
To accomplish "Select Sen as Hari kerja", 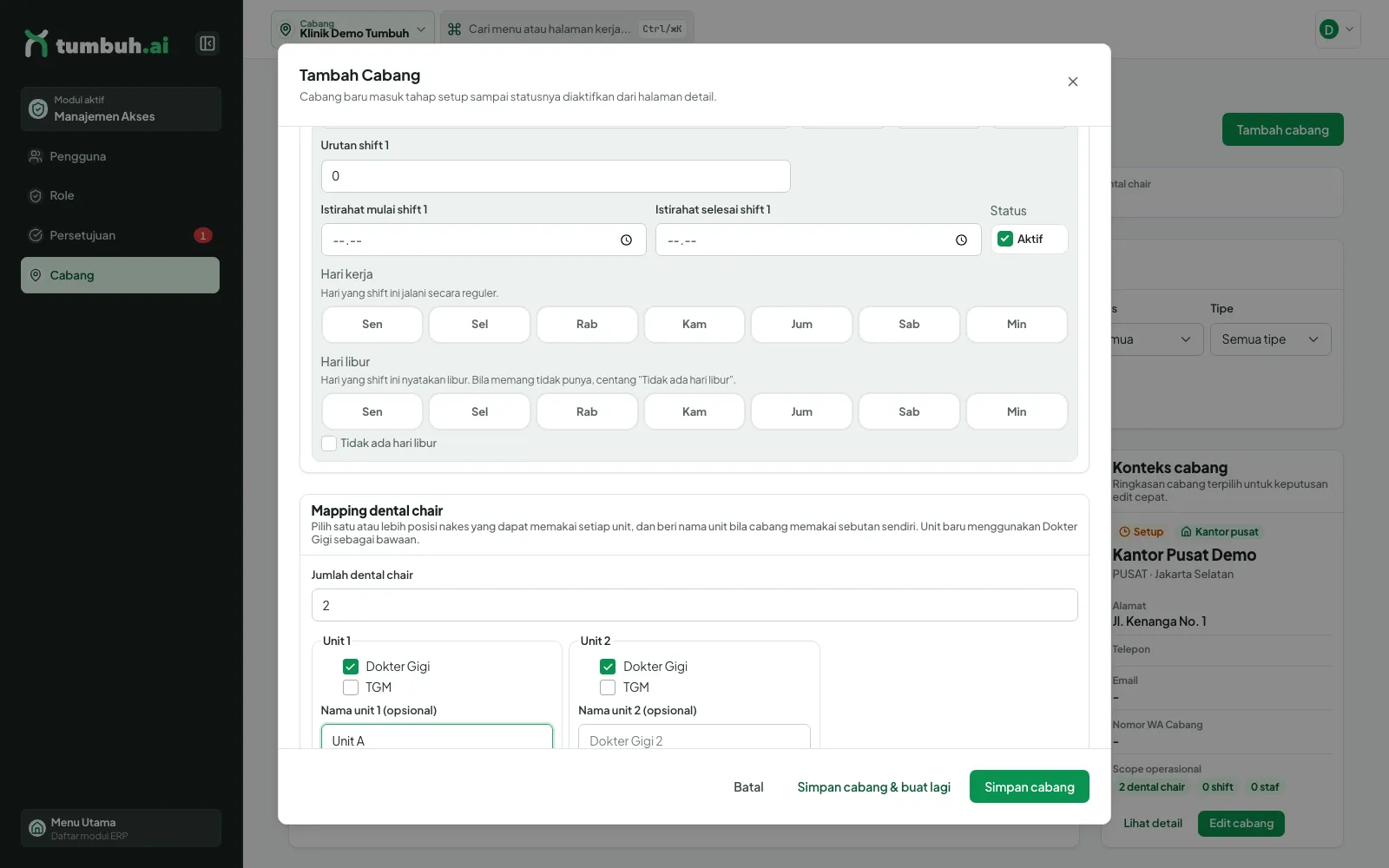I will coord(372,325).
